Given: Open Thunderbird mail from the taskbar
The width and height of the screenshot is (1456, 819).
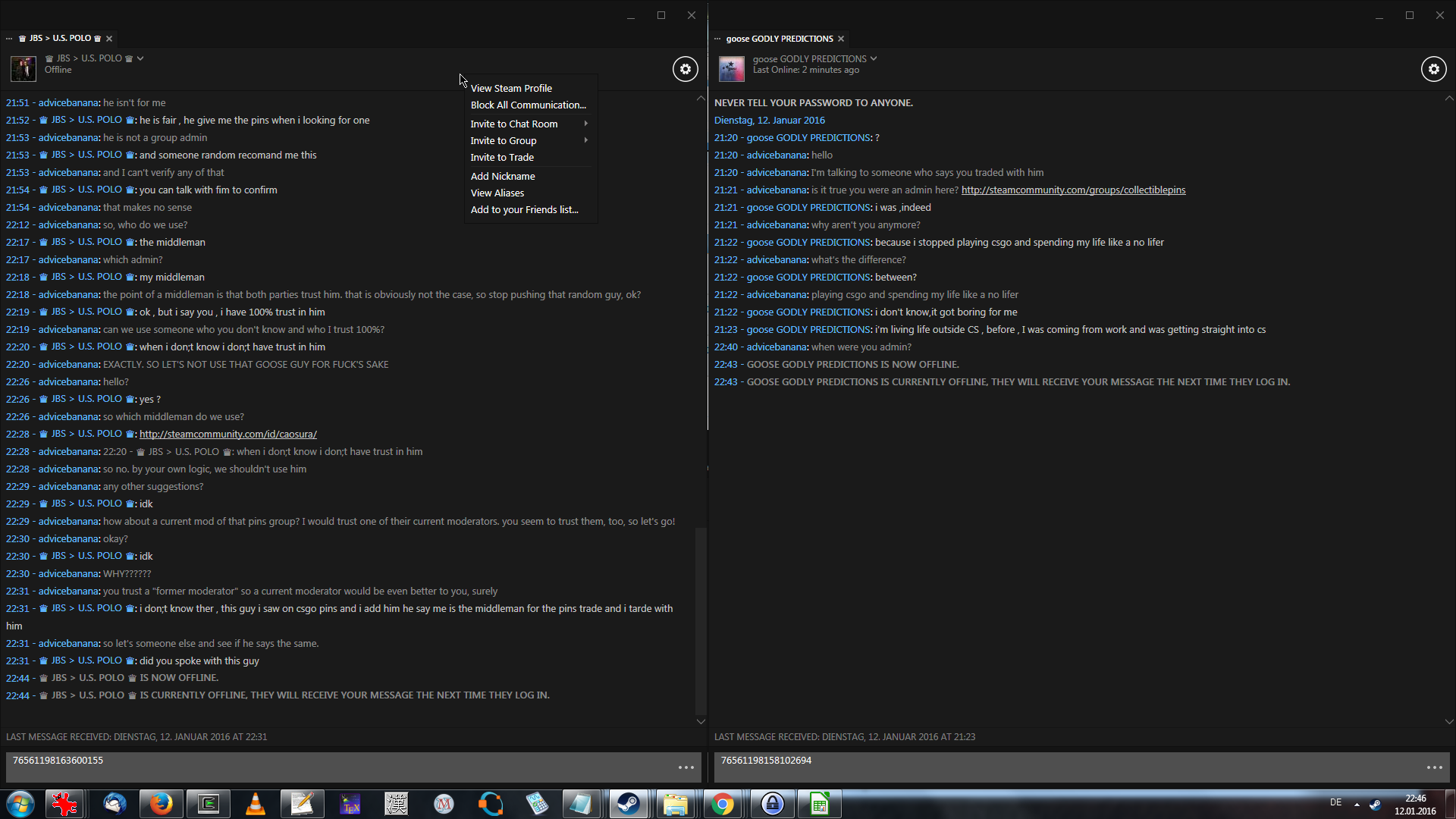Looking at the screenshot, I should click(x=115, y=804).
